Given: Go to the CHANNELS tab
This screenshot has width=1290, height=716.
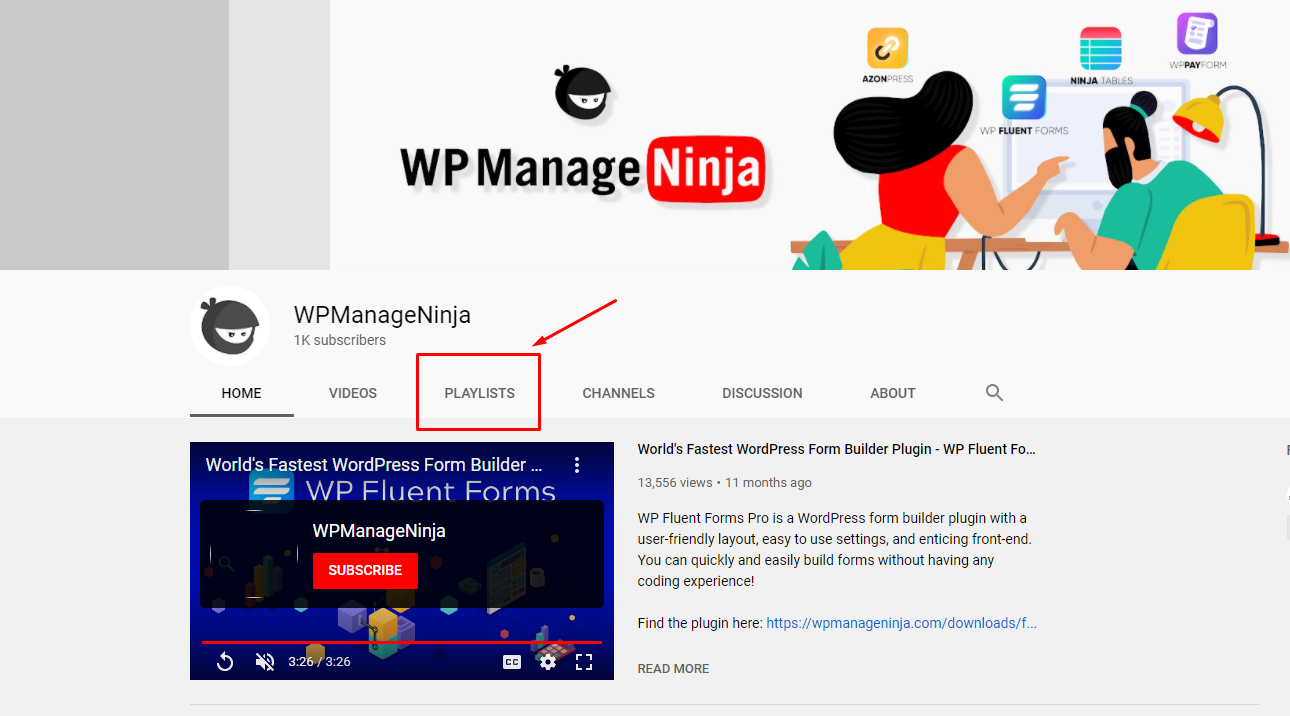Looking at the screenshot, I should coord(619,393).
